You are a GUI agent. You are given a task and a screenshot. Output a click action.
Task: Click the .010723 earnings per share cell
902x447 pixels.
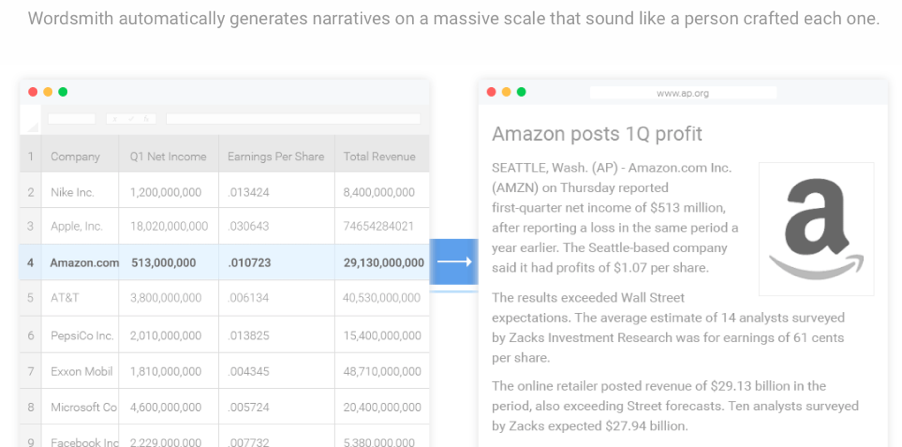[277, 262]
